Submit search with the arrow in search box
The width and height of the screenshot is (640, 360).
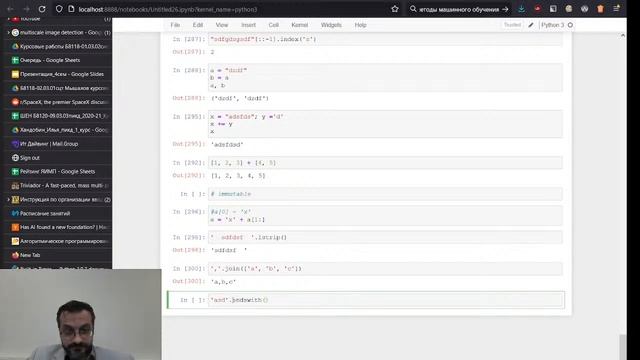point(505,9)
